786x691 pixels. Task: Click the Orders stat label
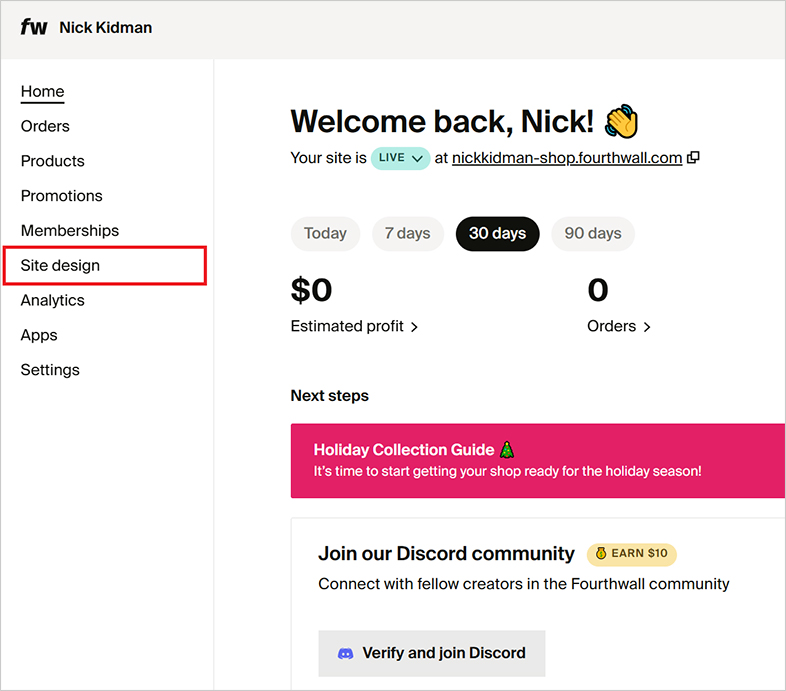pyautogui.click(x=612, y=326)
